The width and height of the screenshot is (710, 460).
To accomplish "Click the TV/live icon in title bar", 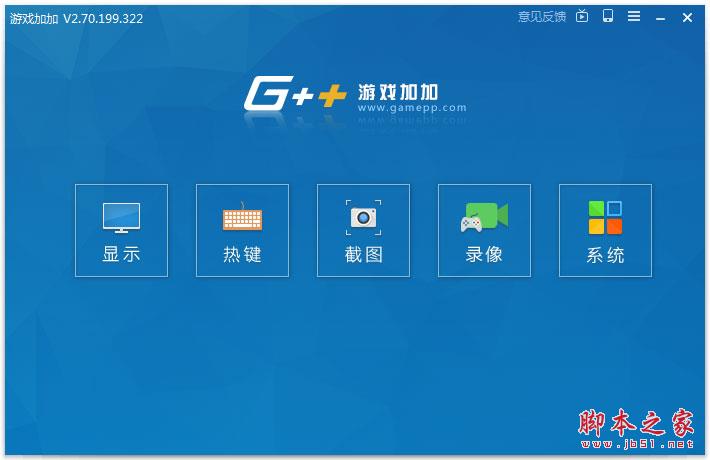I will click(x=582, y=16).
